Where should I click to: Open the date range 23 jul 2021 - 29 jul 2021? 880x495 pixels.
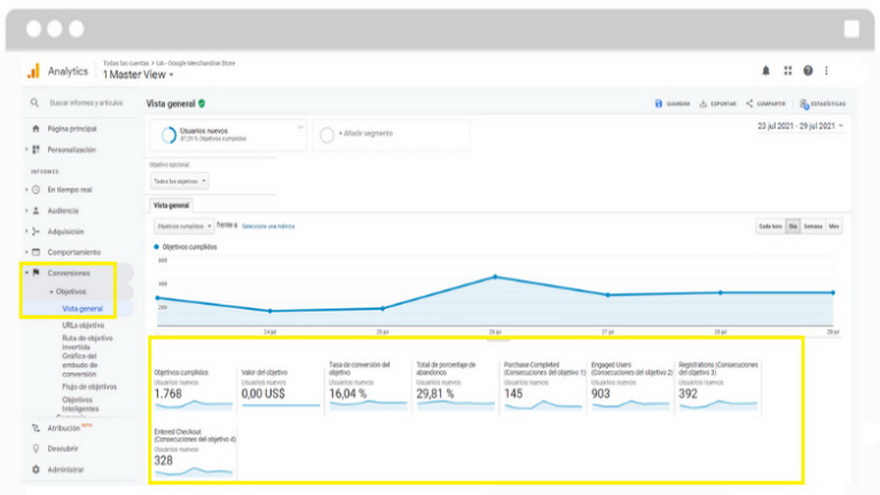click(x=800, y=126)
